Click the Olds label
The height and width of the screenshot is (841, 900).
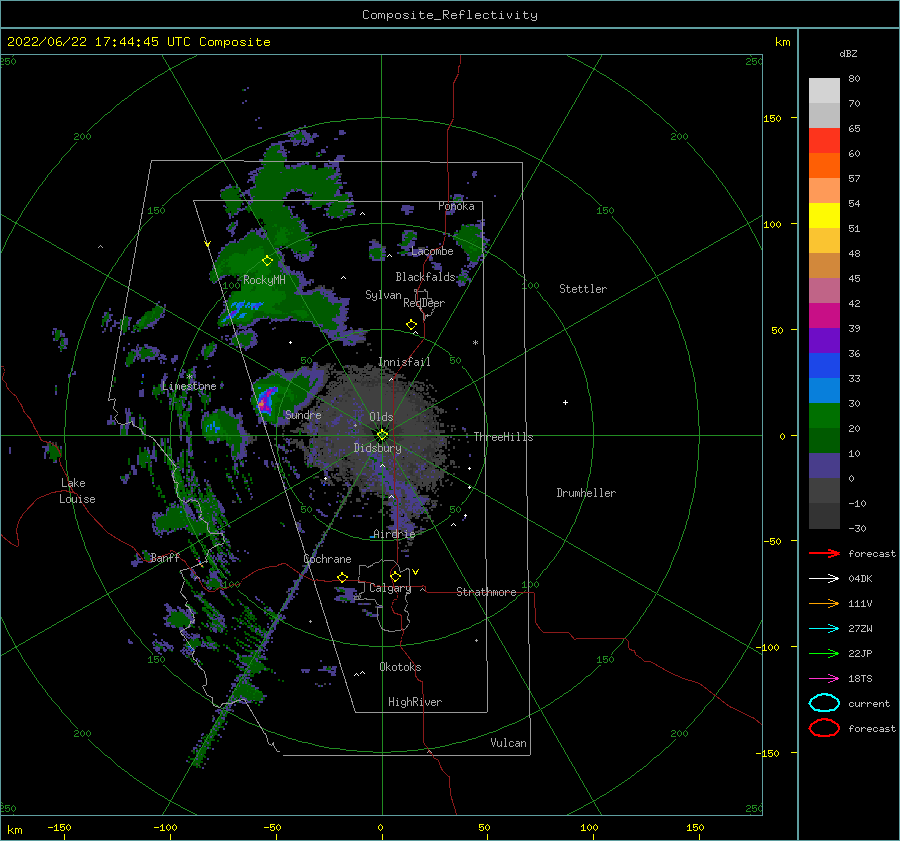coord(381,417)
